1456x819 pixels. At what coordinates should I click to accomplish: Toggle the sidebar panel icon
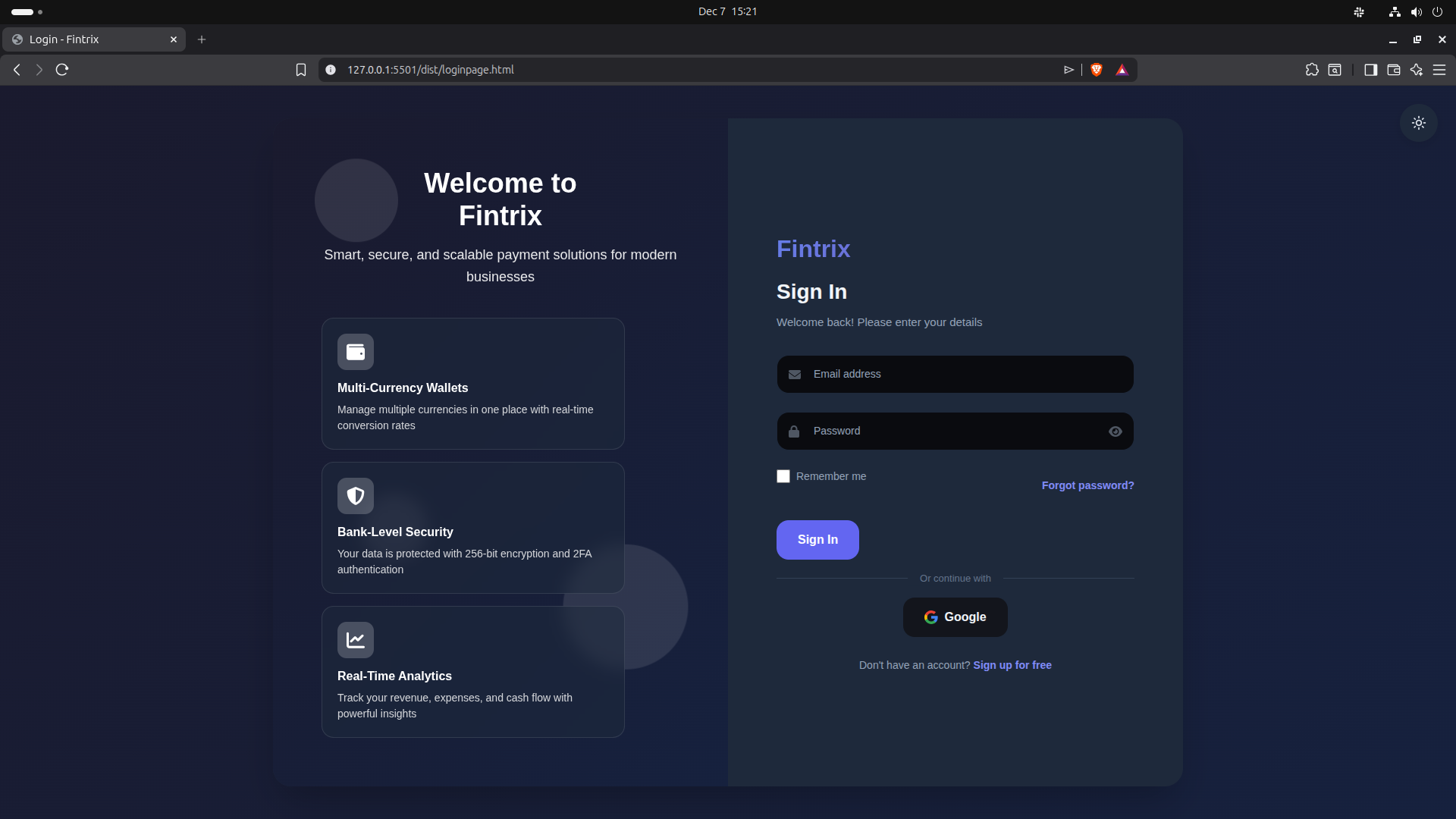tap(1370, 69)
